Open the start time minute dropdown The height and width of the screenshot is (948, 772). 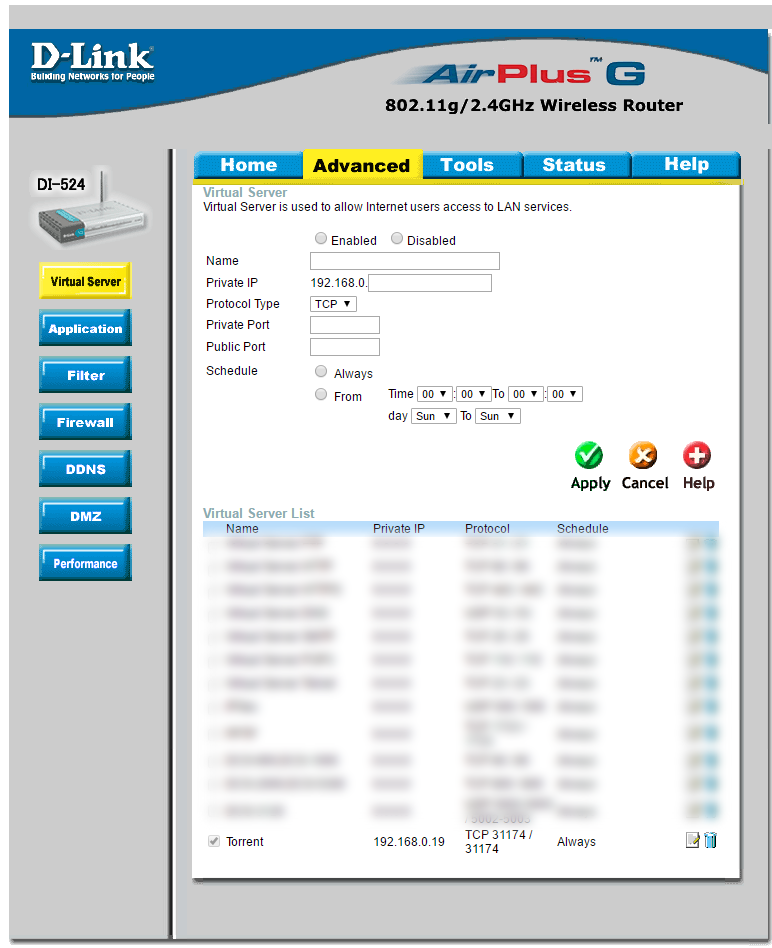473,394
